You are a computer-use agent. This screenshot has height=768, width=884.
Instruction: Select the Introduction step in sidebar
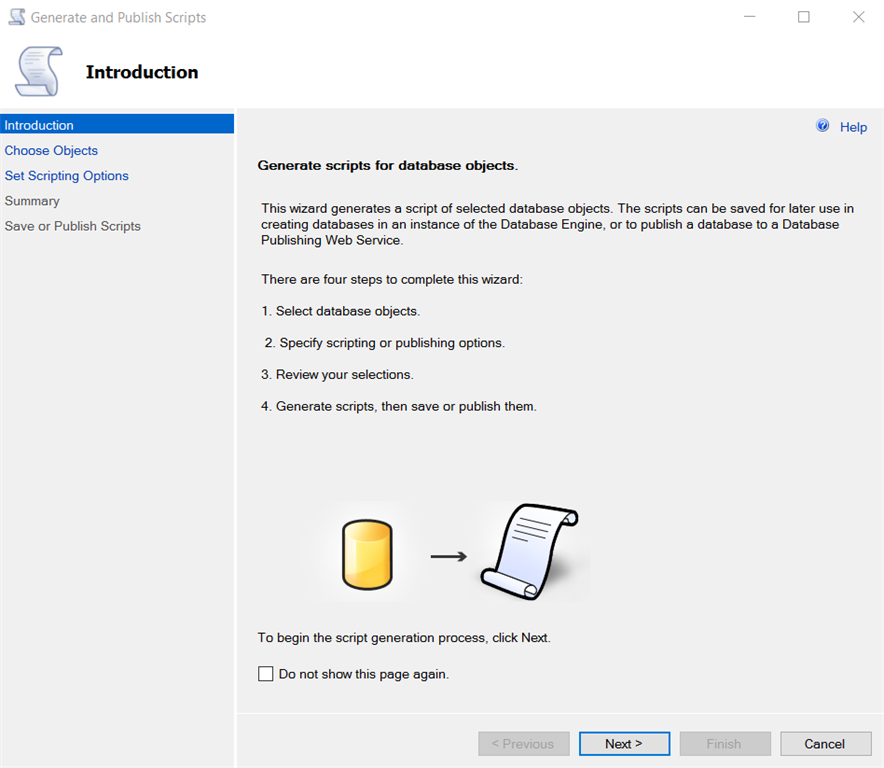pyautogui.click(x=40, y=125)
